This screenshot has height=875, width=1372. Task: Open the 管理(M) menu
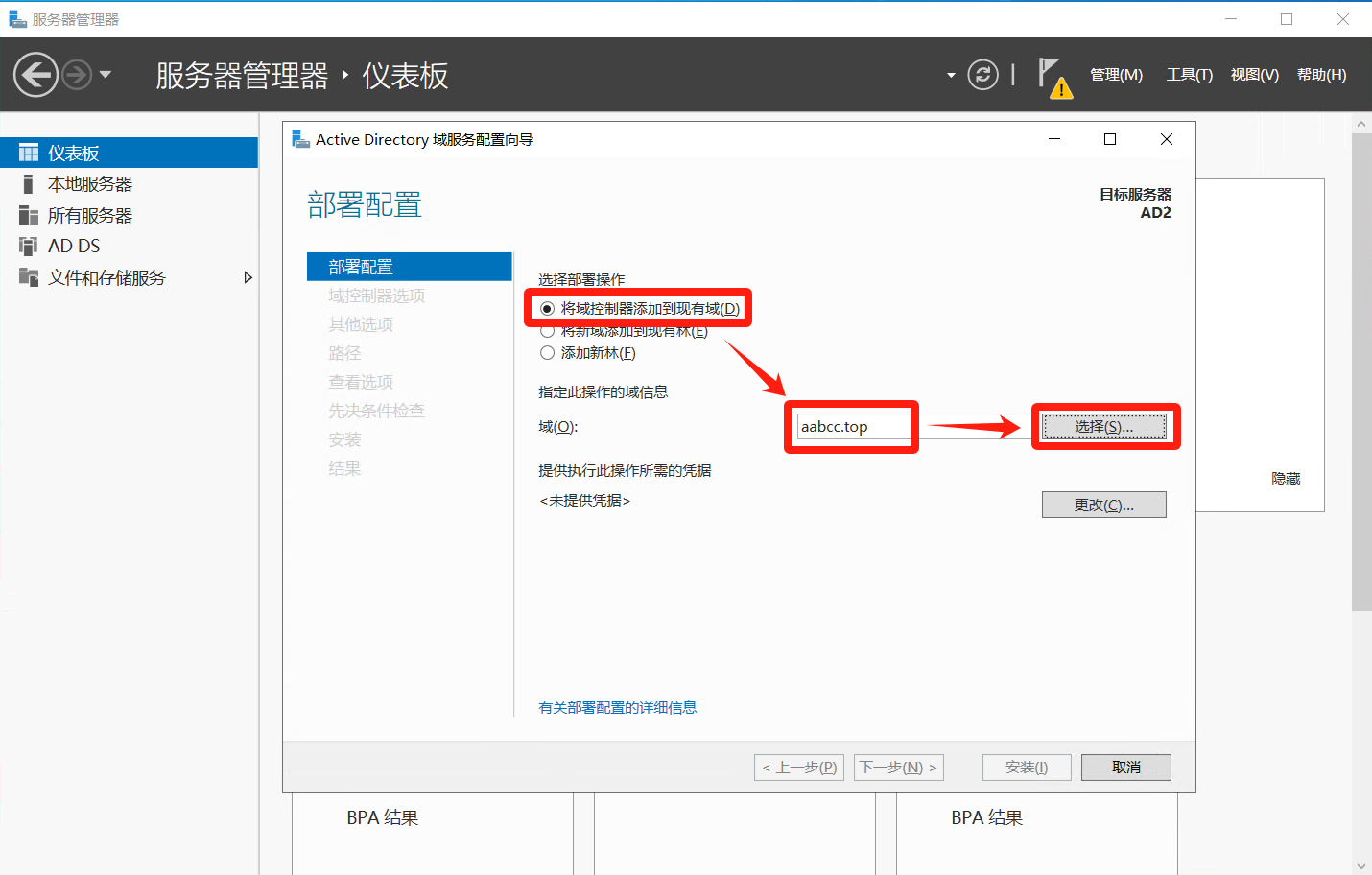(1116, 75)
